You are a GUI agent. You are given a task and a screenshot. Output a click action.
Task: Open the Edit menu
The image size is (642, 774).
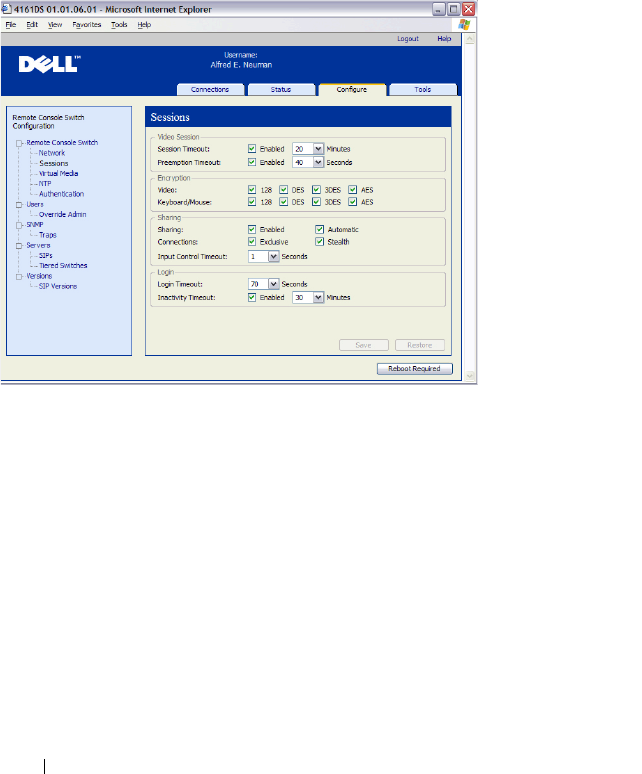(x=32, y=25)
